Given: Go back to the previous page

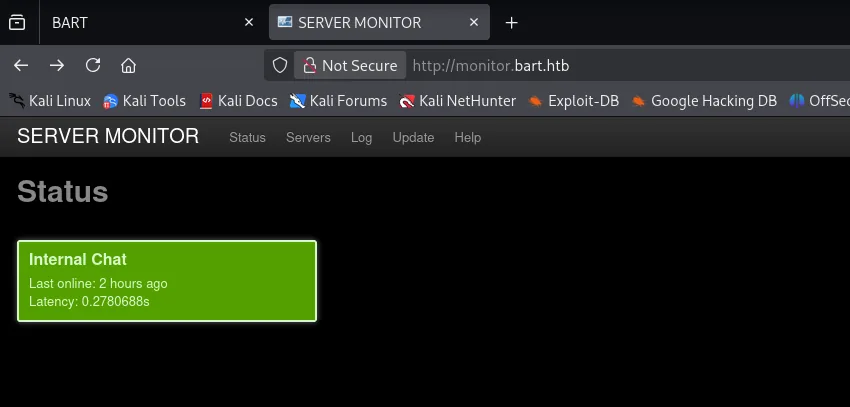Looking at the screenshot, I should [x=21, y=66].
